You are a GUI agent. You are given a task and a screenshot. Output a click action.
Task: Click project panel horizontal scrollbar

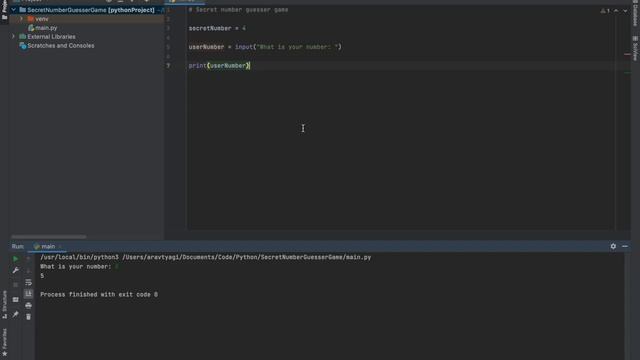[49, 236]
